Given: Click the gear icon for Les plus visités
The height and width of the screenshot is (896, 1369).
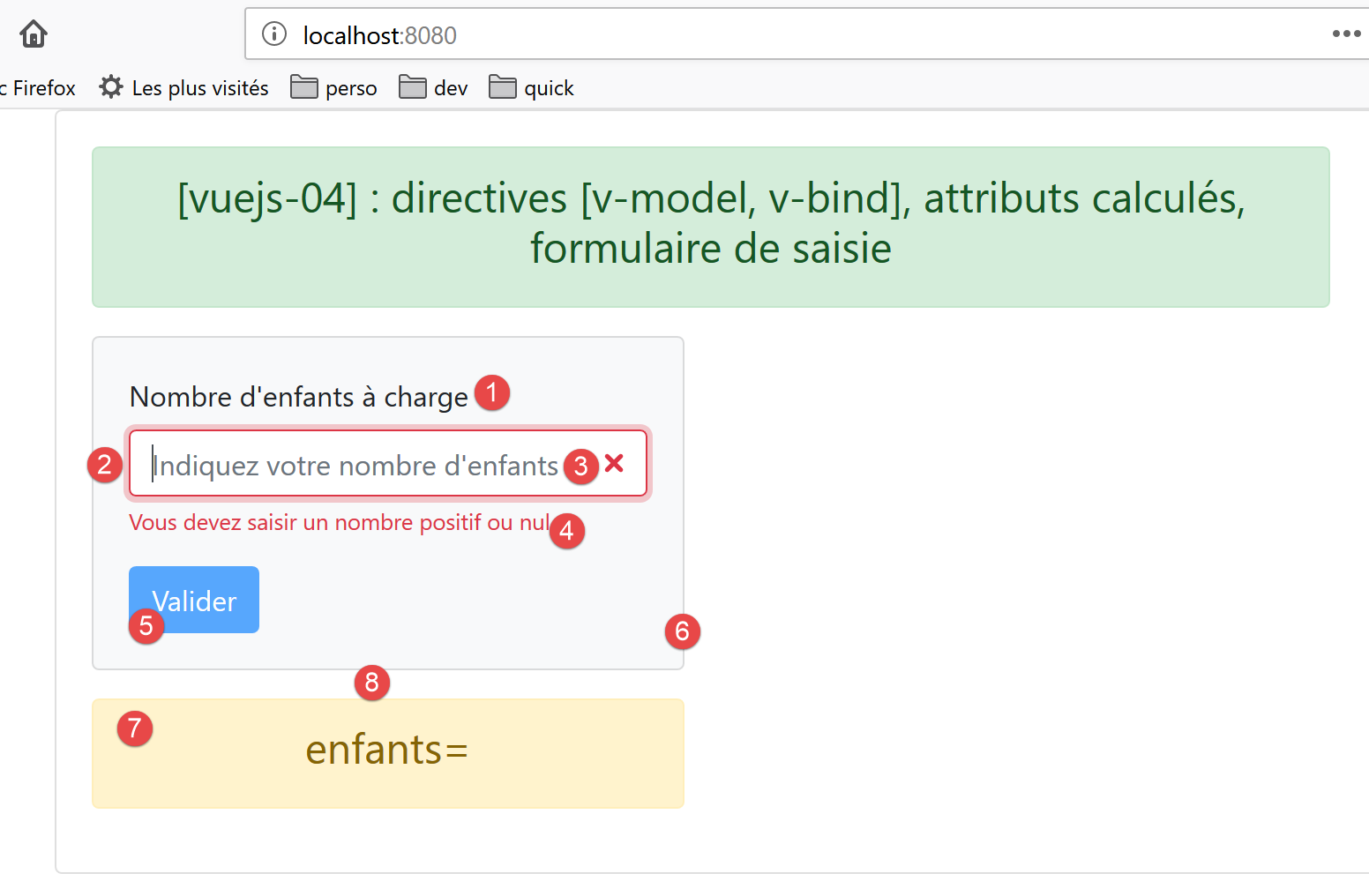Looking at the screenshot, I should pyautogui.click(x=111, y=87).
